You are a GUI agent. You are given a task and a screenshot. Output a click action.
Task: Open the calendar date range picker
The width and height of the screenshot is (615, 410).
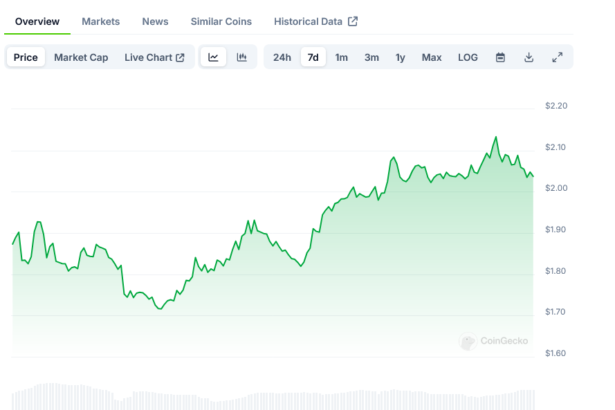pos(500,57)
